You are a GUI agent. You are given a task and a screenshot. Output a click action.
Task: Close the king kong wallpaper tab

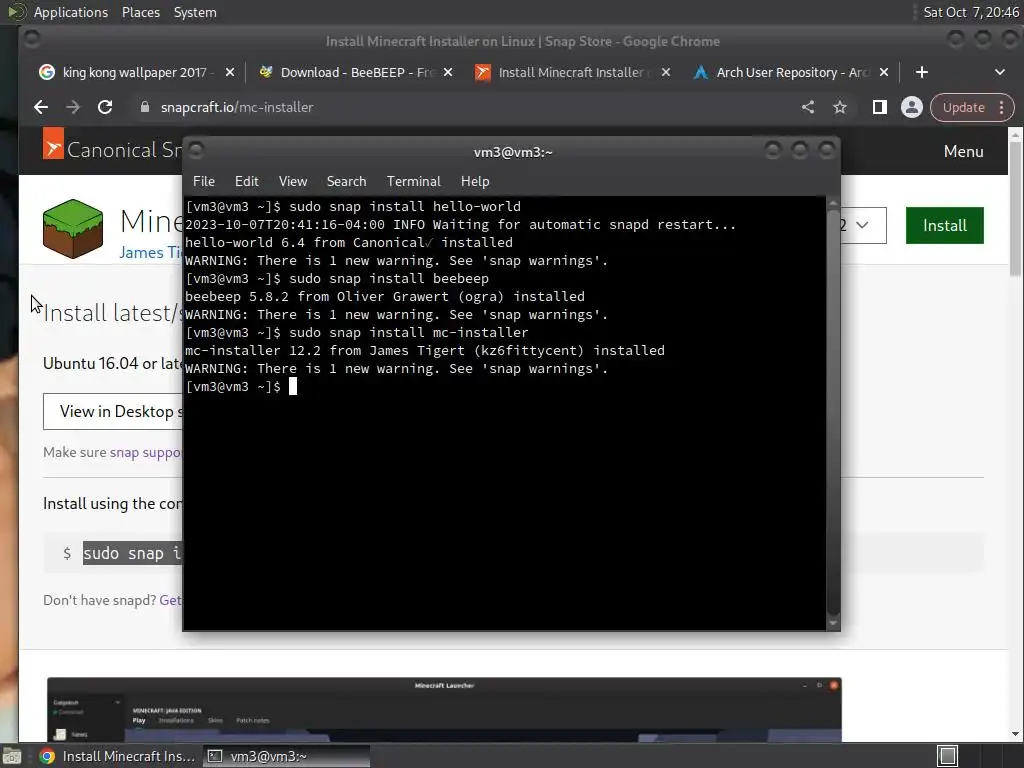230,72
